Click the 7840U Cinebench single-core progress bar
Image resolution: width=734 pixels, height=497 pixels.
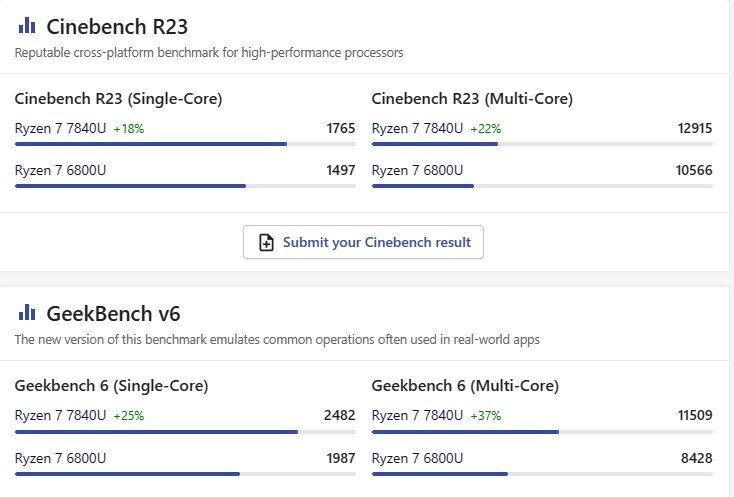point(185,144)
